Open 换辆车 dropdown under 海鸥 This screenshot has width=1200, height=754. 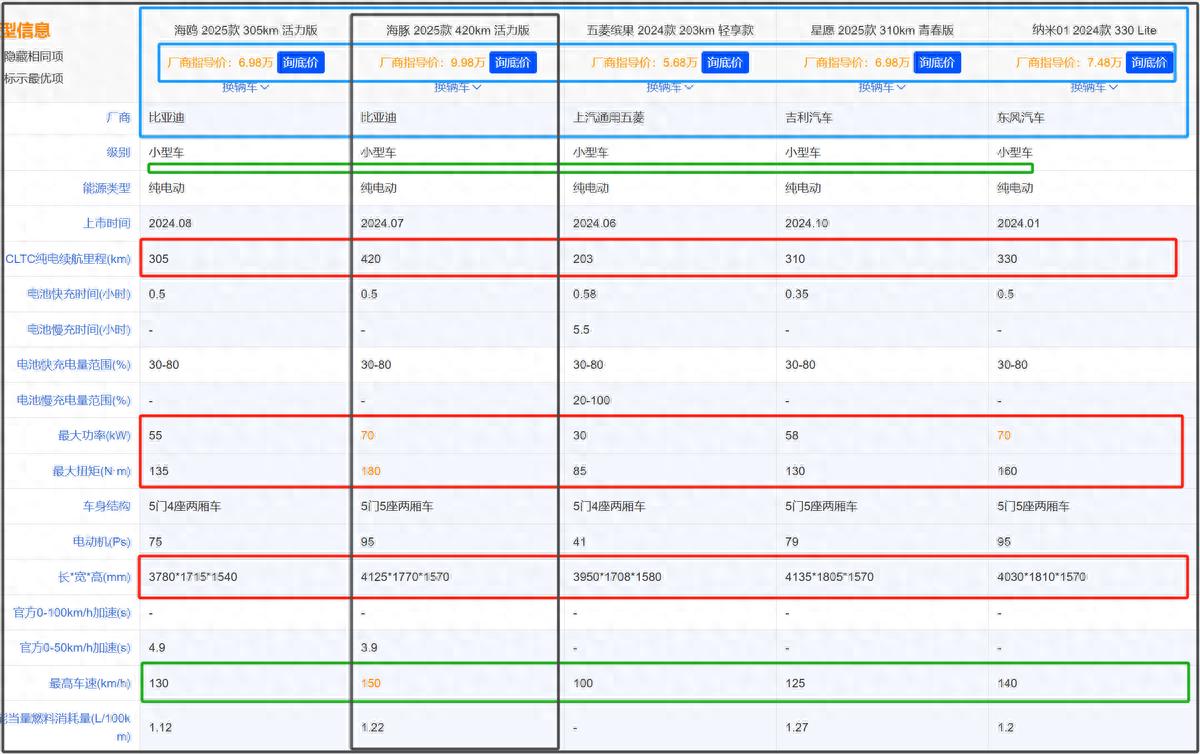tap(246, 87)
